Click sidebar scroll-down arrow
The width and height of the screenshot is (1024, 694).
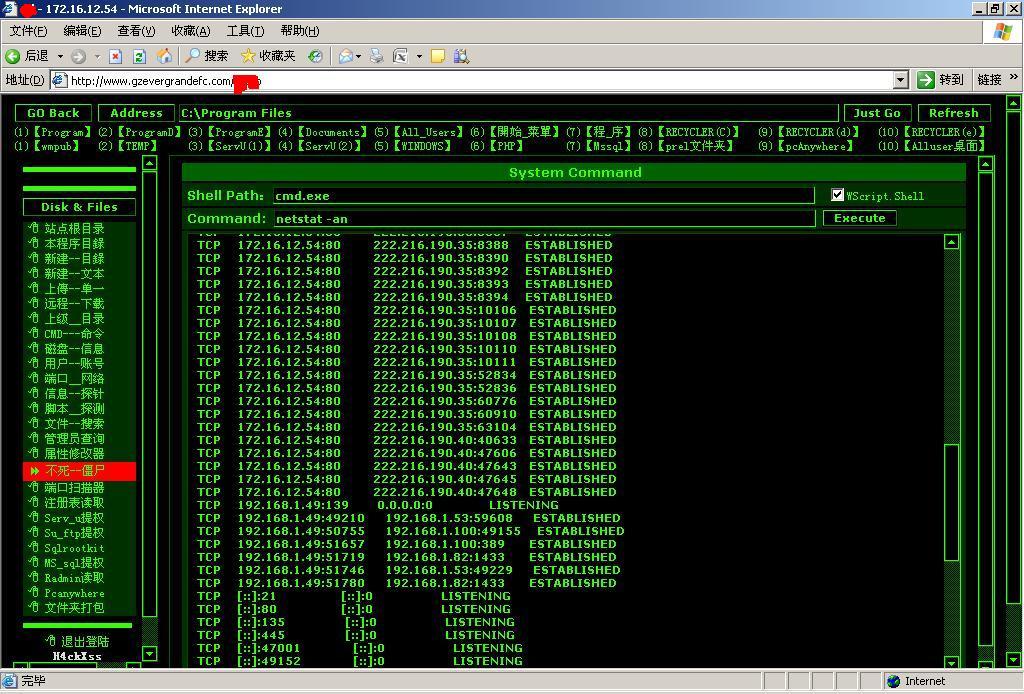pos(150,654)
